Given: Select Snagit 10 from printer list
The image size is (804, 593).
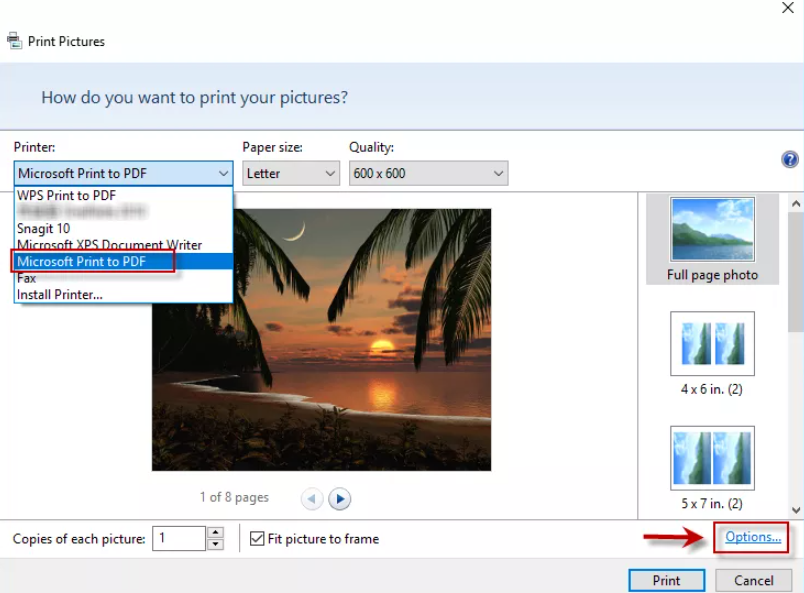Looking at the screenshot, I should (x=44, y=228).
